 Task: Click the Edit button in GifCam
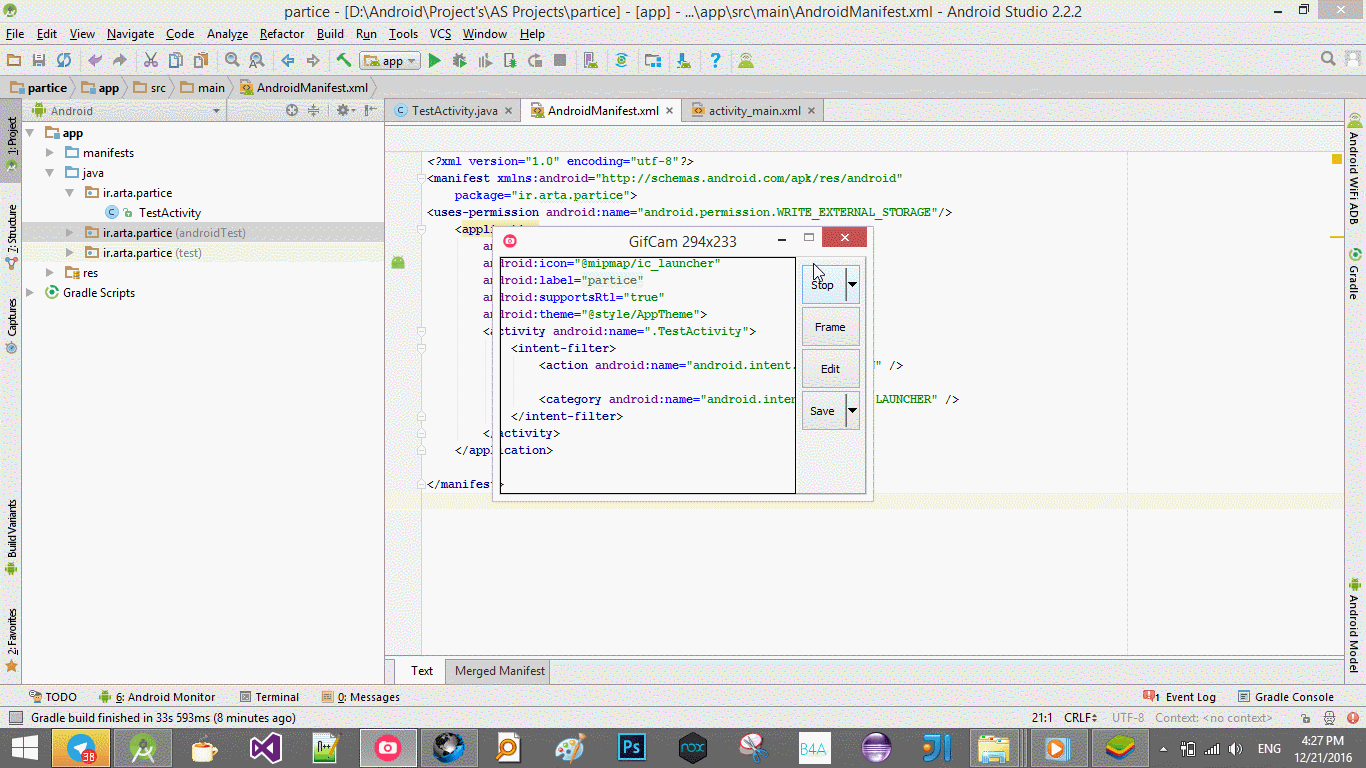(x=830, y=369)
